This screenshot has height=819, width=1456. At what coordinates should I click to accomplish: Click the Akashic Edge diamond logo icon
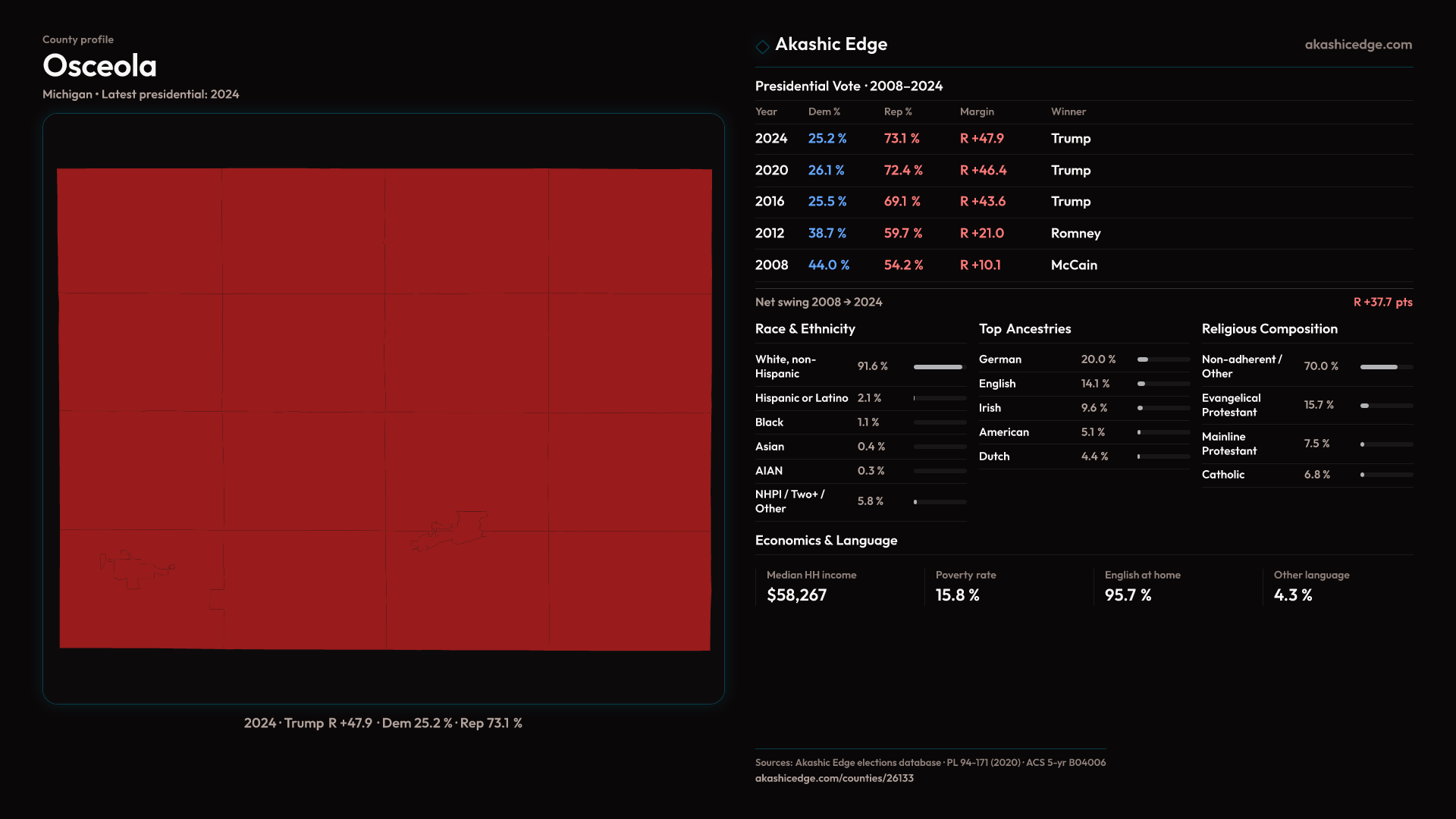(762, 46)
